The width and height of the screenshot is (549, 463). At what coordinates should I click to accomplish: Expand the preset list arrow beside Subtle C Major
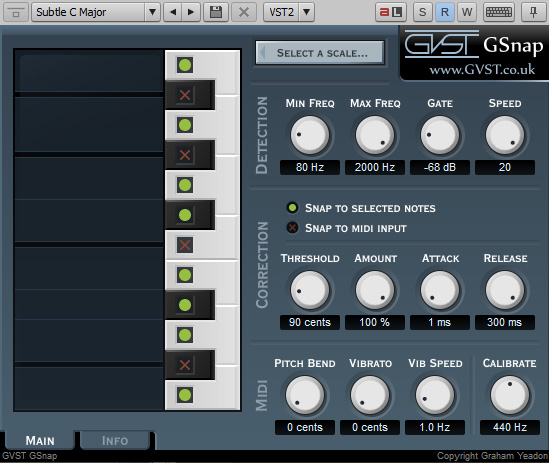tap(152, 13)
